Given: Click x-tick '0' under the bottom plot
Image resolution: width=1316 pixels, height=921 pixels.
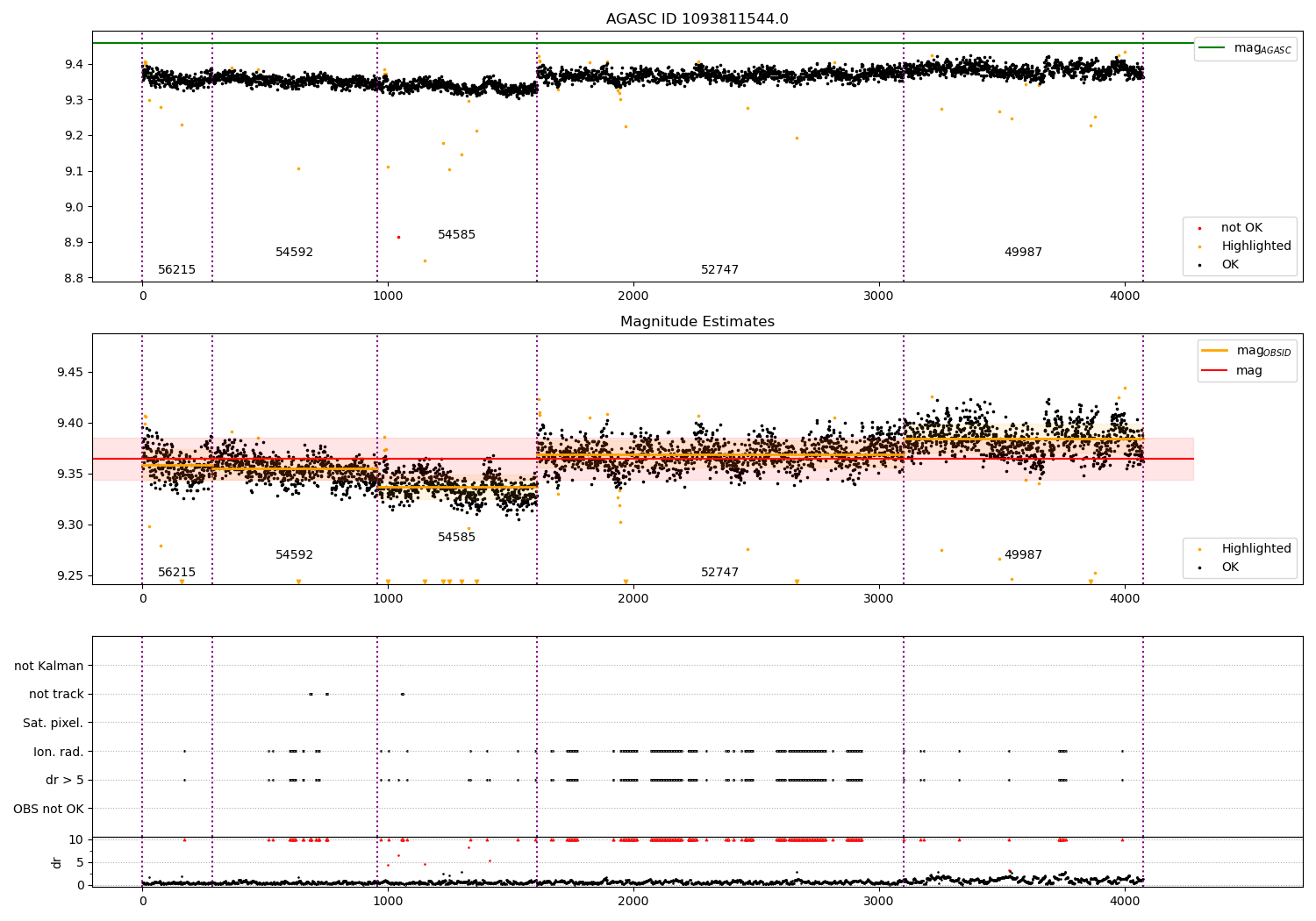Looking at the screenshot, I should (x=142, y=901).
